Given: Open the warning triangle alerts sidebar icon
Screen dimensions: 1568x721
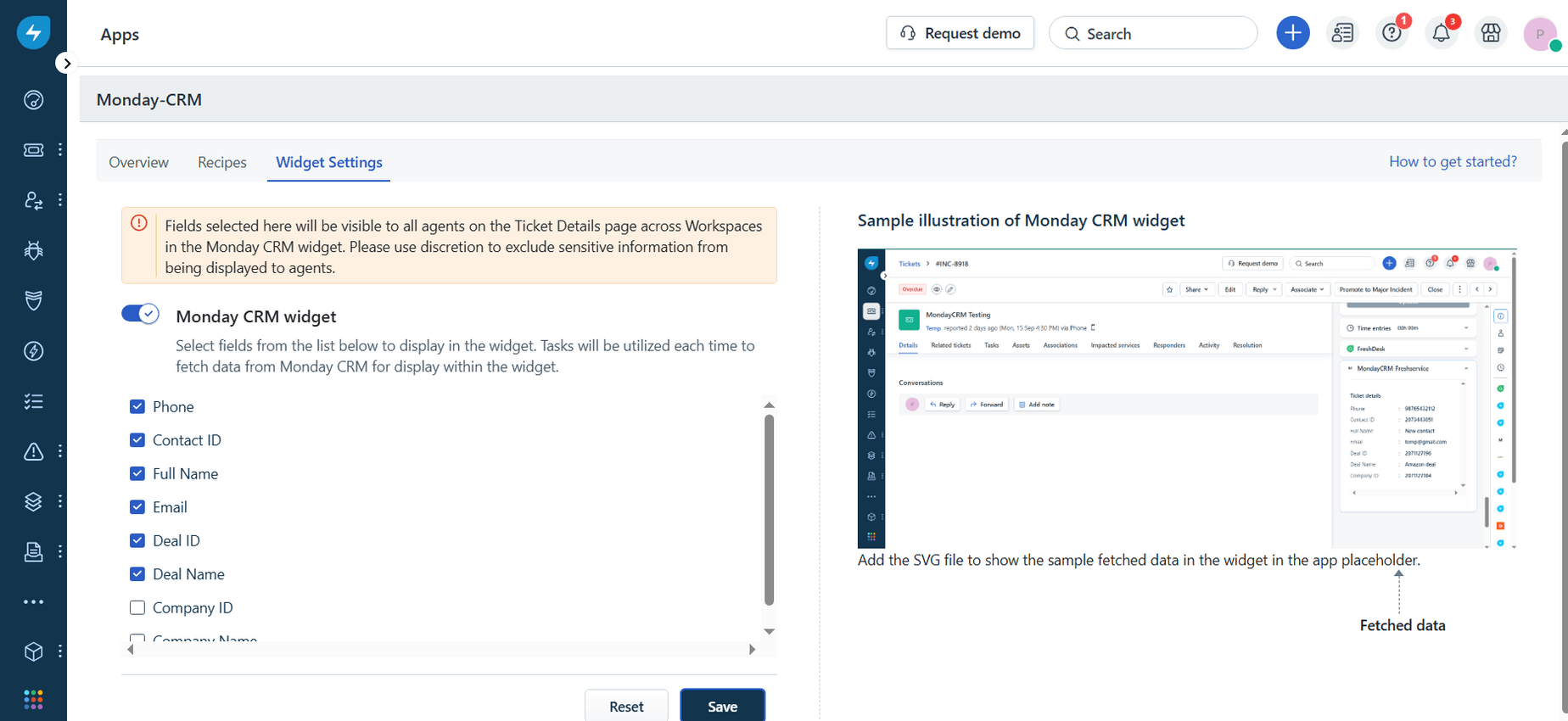Looking at the screenshot, I should [33, 451].
